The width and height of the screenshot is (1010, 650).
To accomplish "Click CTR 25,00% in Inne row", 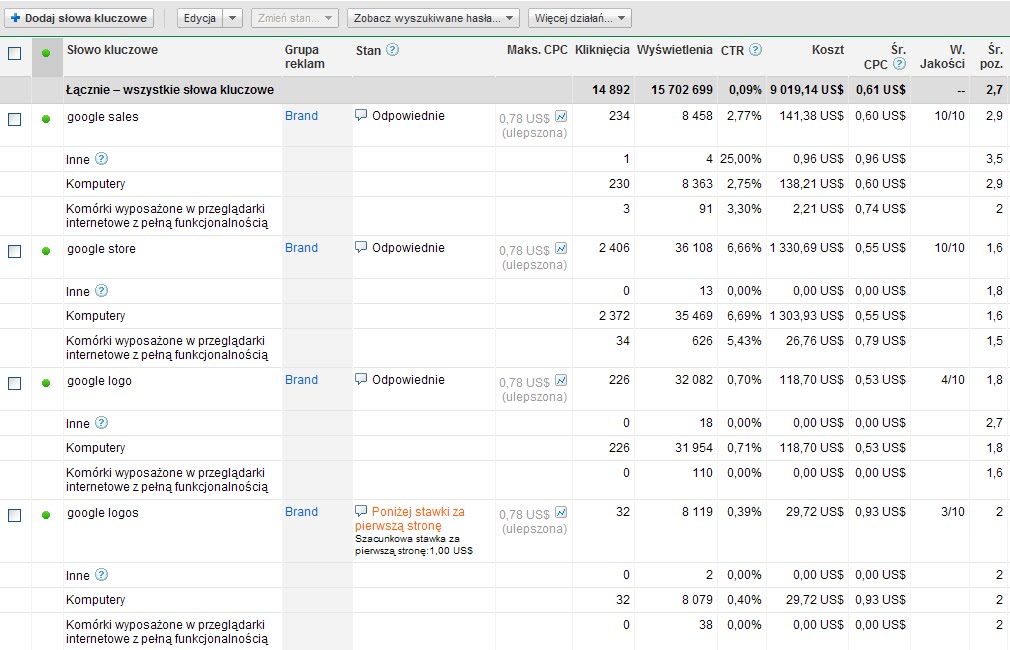I will point(741,158).
